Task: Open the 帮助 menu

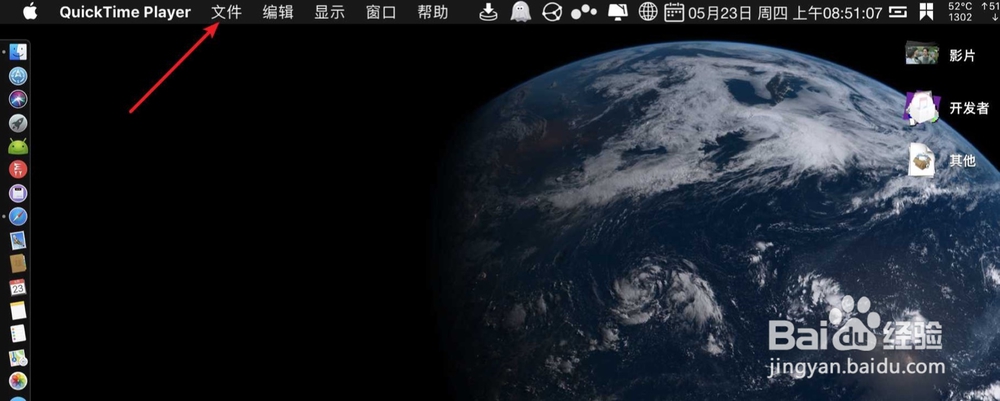Action: [432, 12]
